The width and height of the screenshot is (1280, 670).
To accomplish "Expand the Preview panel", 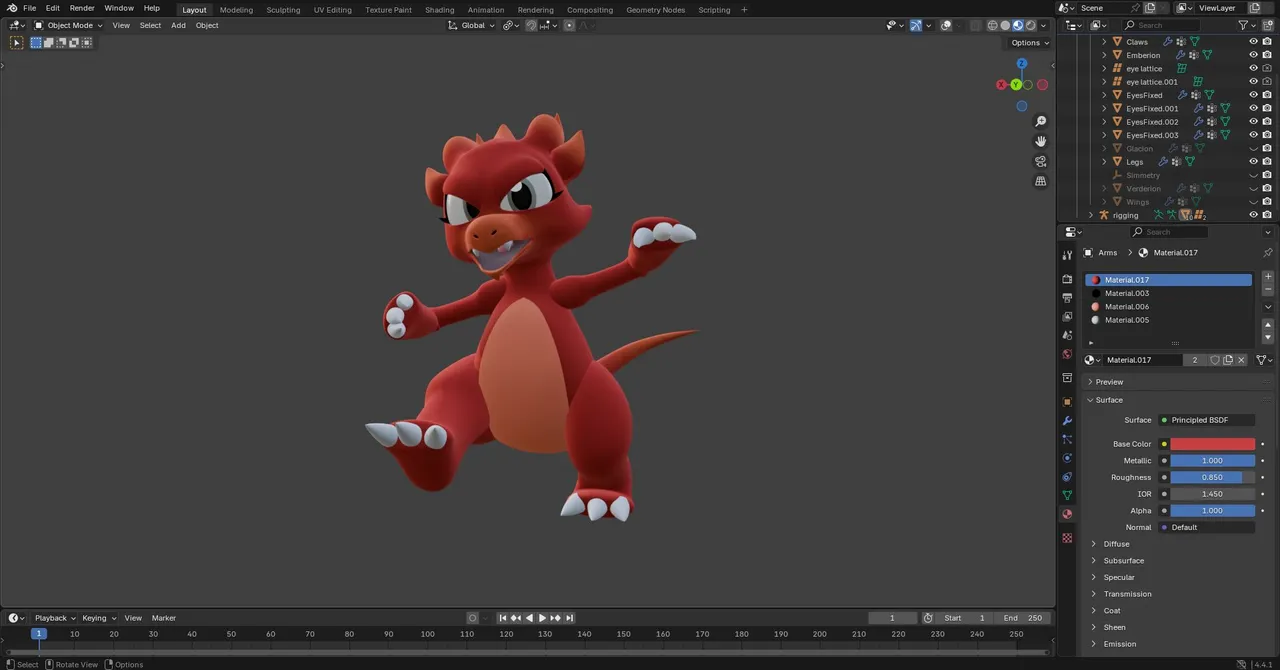I will (x=1109, y=382).
